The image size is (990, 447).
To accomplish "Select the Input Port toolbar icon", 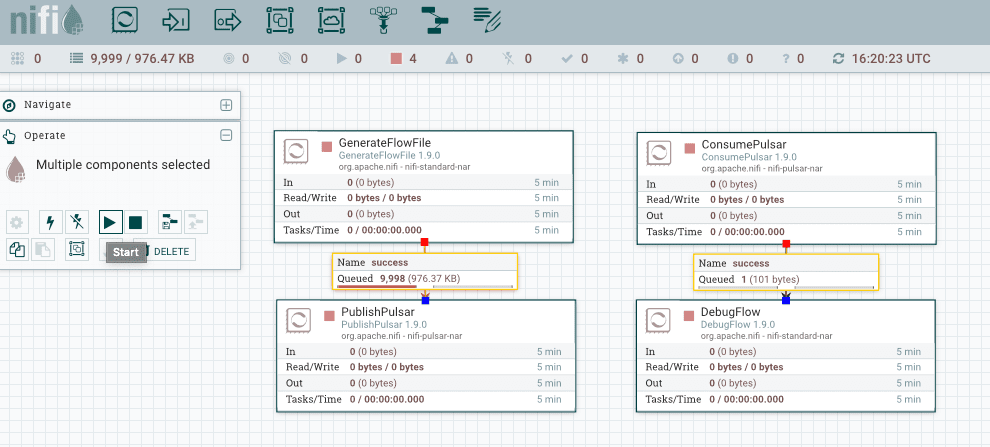I will click(176, 20).
